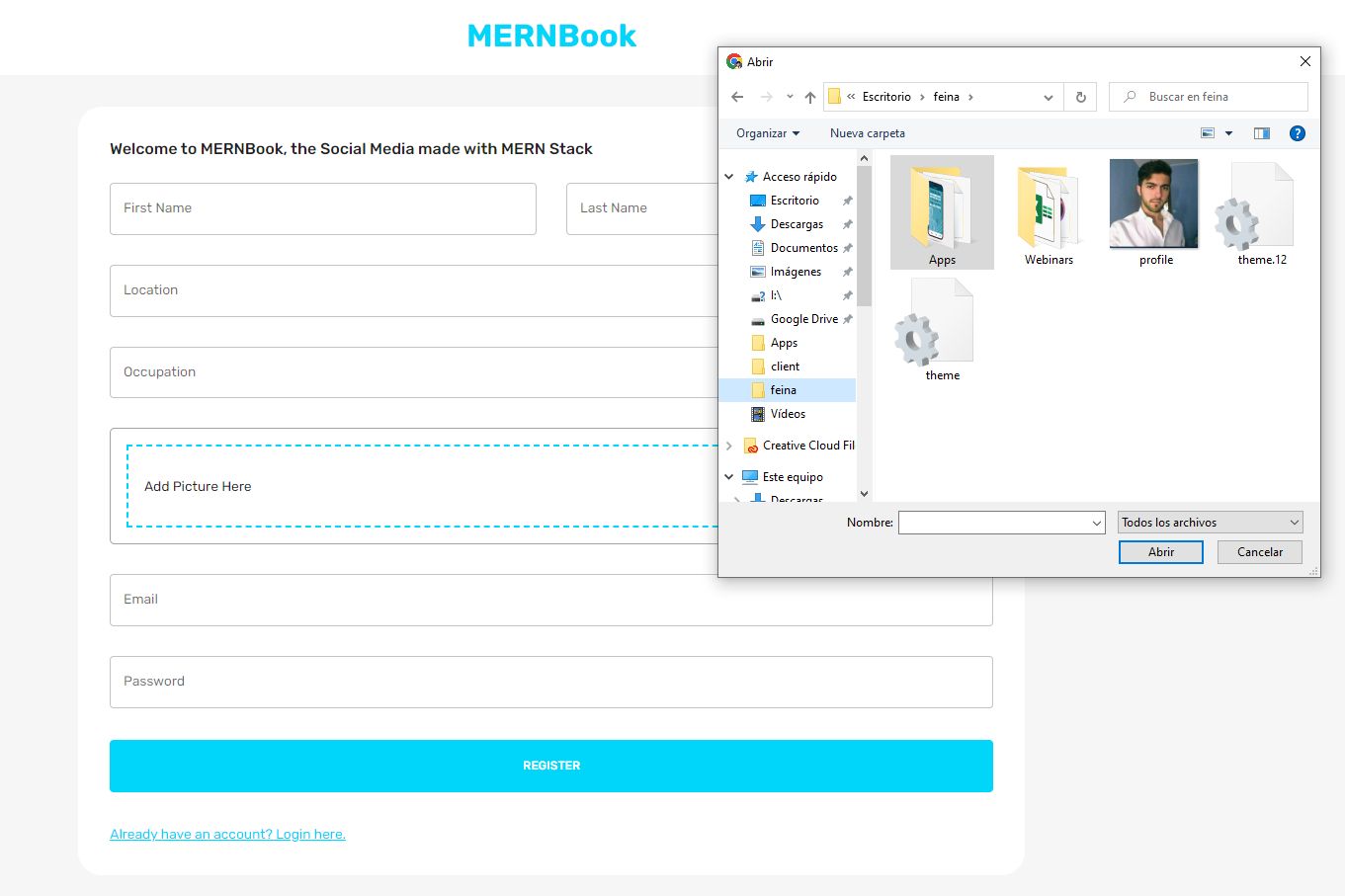The width and height of the screenshot is (1345, 896).
Task: Click the Escritorio breadcrumb in the address bar
Action: [x=886, y=97]
